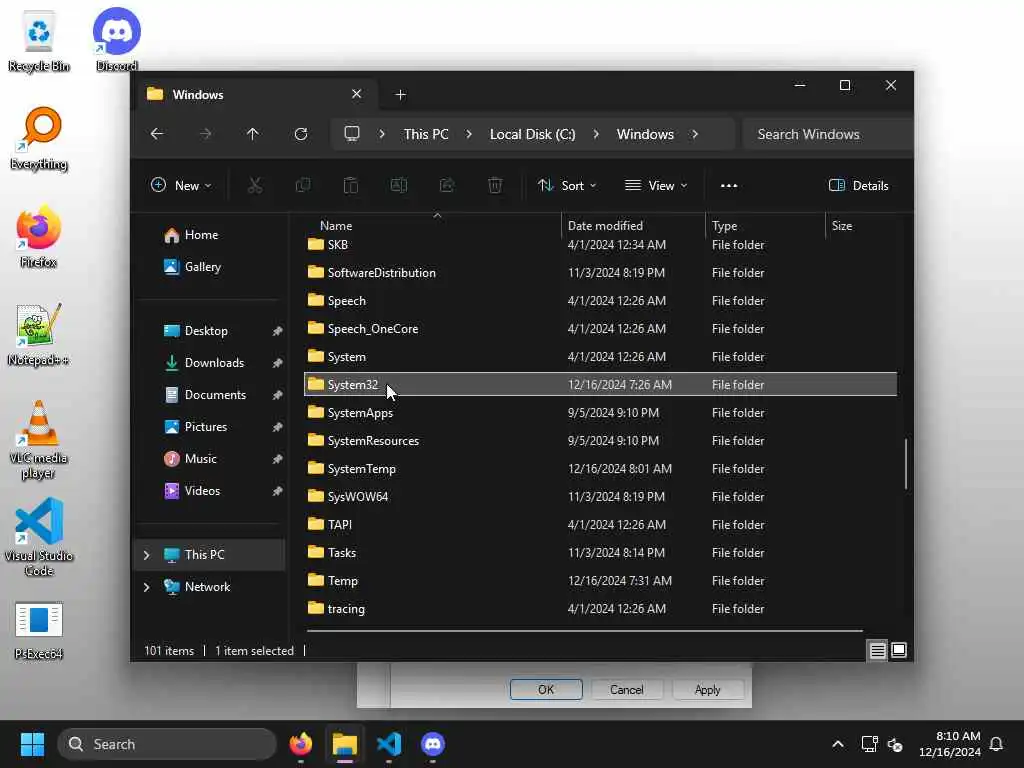Select the SysWOW64 folder
Viewport: 1024px width, 768px height.
click(600, 497)
